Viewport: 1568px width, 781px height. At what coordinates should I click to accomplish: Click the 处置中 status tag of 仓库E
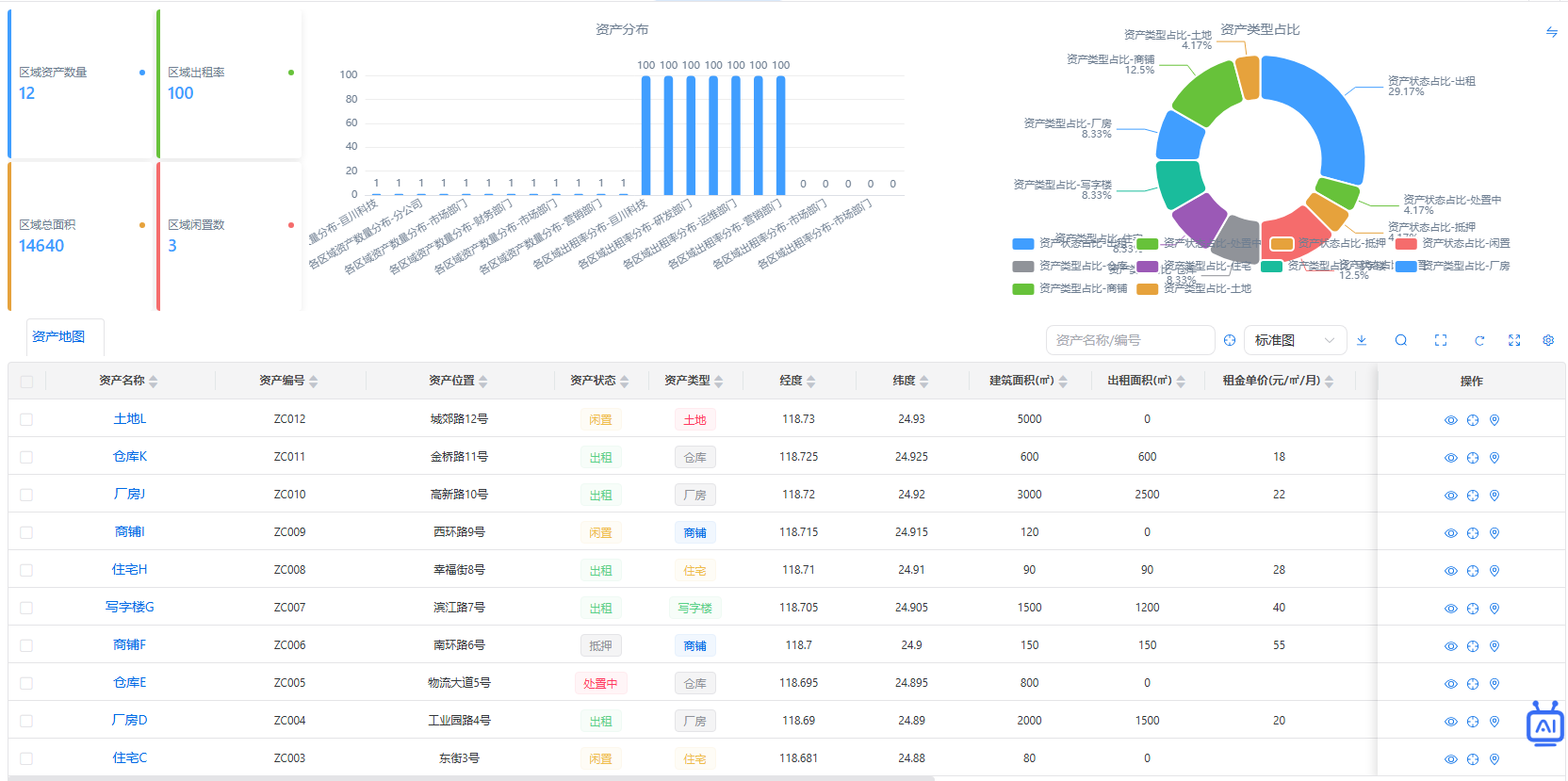600,683
